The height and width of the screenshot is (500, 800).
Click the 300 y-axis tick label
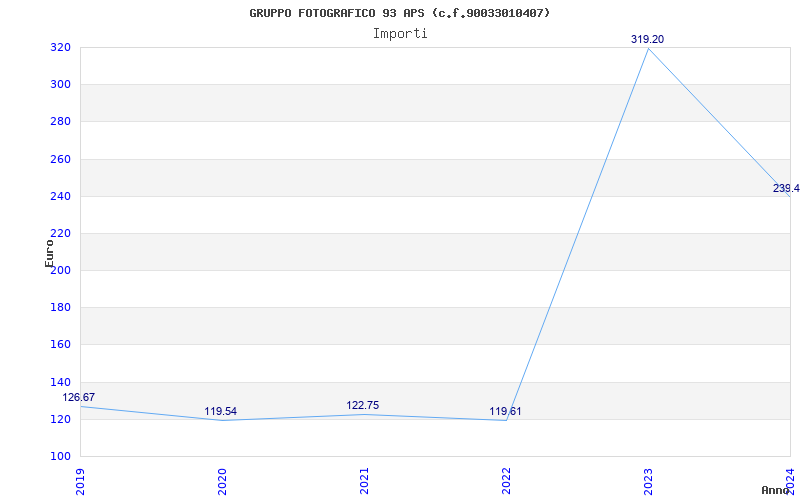(60, 85)
